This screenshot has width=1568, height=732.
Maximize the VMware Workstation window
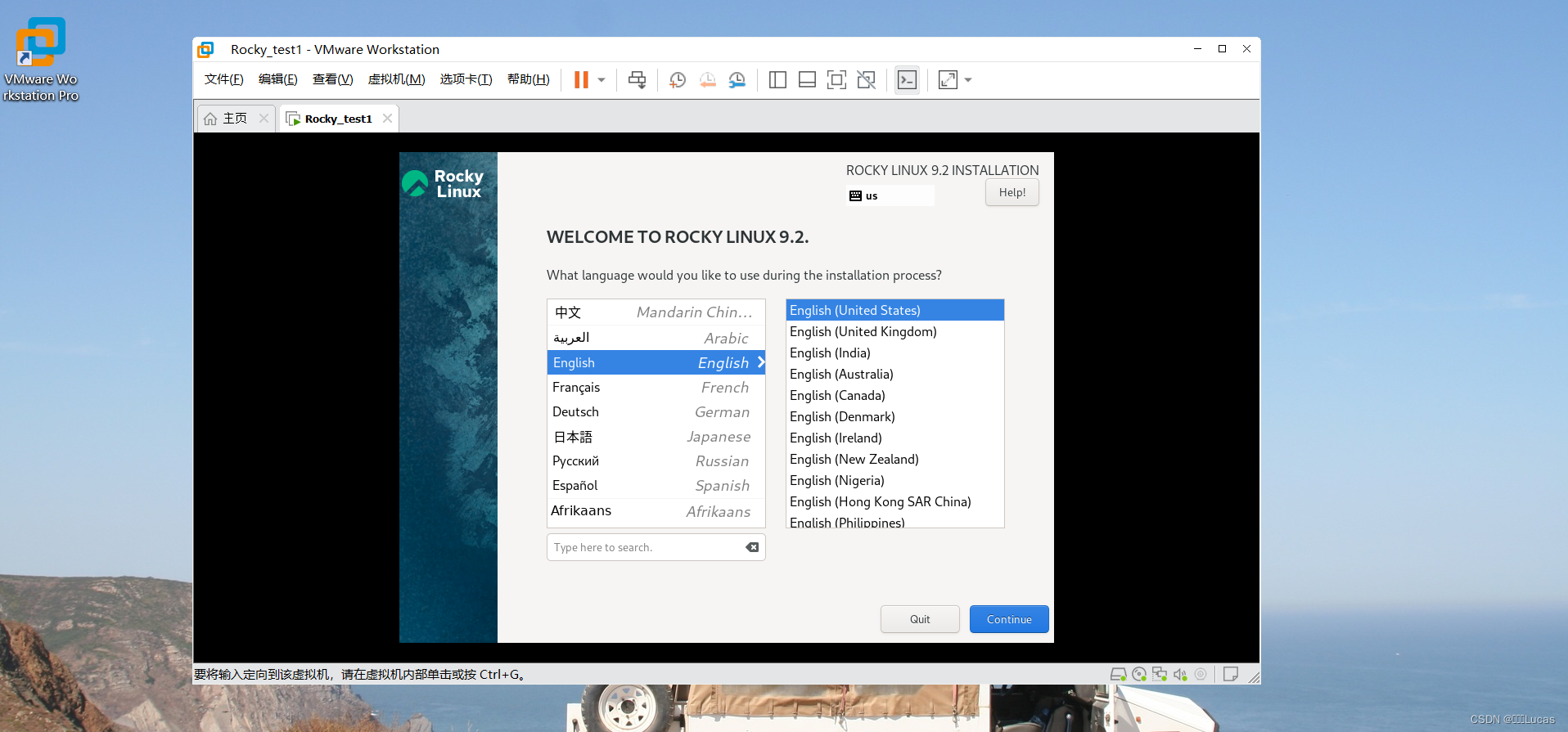(x=1222, y=49)
